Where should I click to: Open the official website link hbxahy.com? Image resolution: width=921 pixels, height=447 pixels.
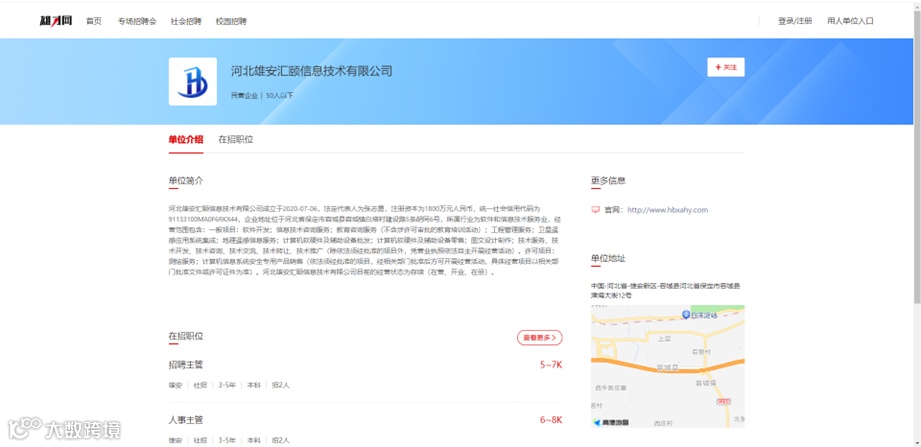click(x=668, y=210)
